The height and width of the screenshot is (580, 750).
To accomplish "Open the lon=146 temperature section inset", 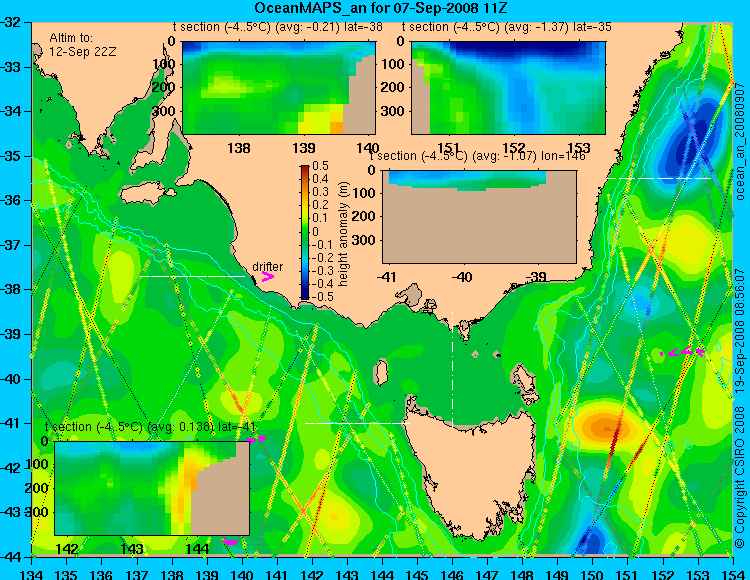I will pyautogui.click(x=479, y=217).
